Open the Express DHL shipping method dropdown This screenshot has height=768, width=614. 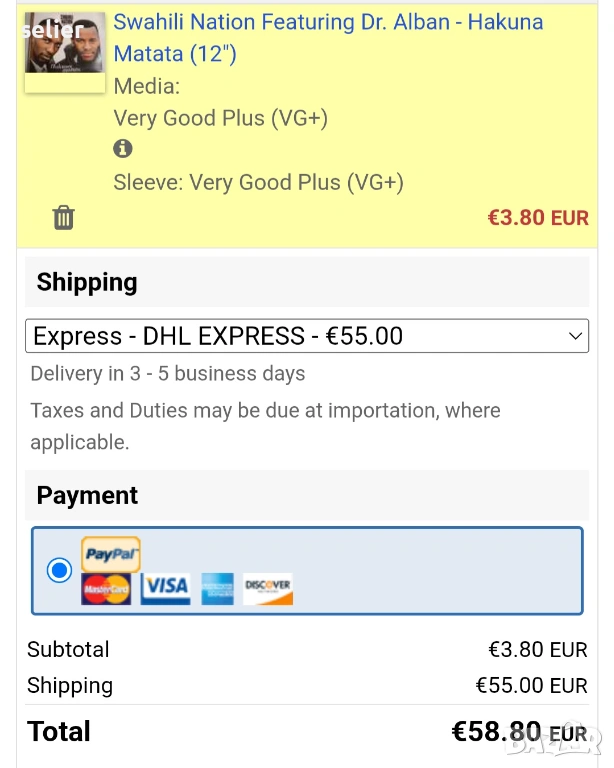(x=306, y=336)
